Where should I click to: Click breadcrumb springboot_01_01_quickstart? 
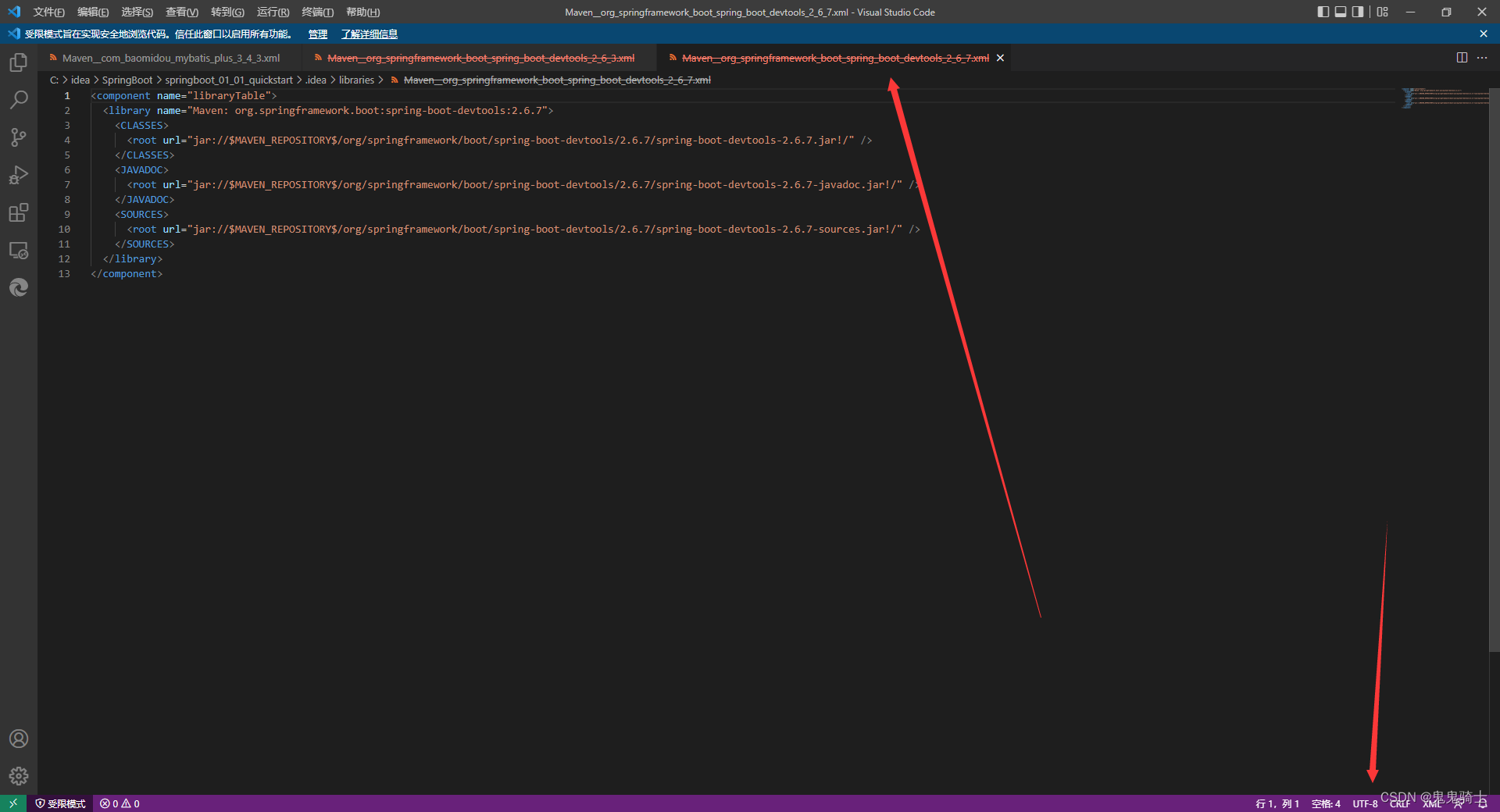click(x=229, y=80)
